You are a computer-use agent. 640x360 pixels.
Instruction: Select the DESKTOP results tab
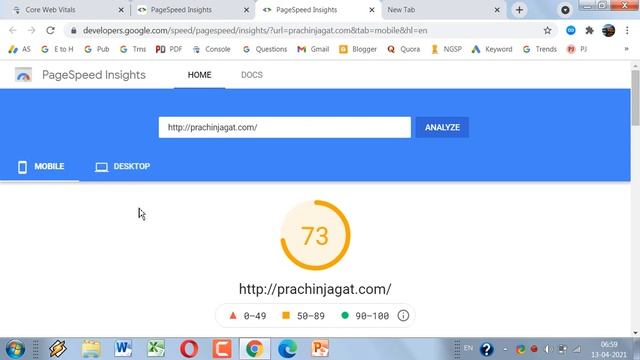point(122,167)
